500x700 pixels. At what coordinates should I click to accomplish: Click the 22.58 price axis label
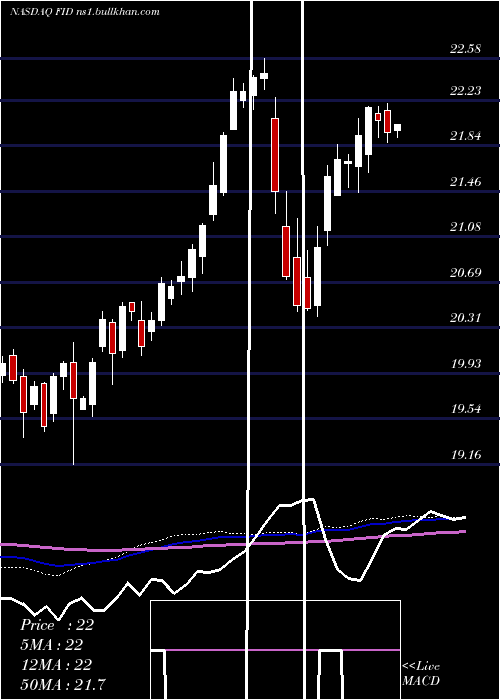pyautogui.click(x=466, y=49)
